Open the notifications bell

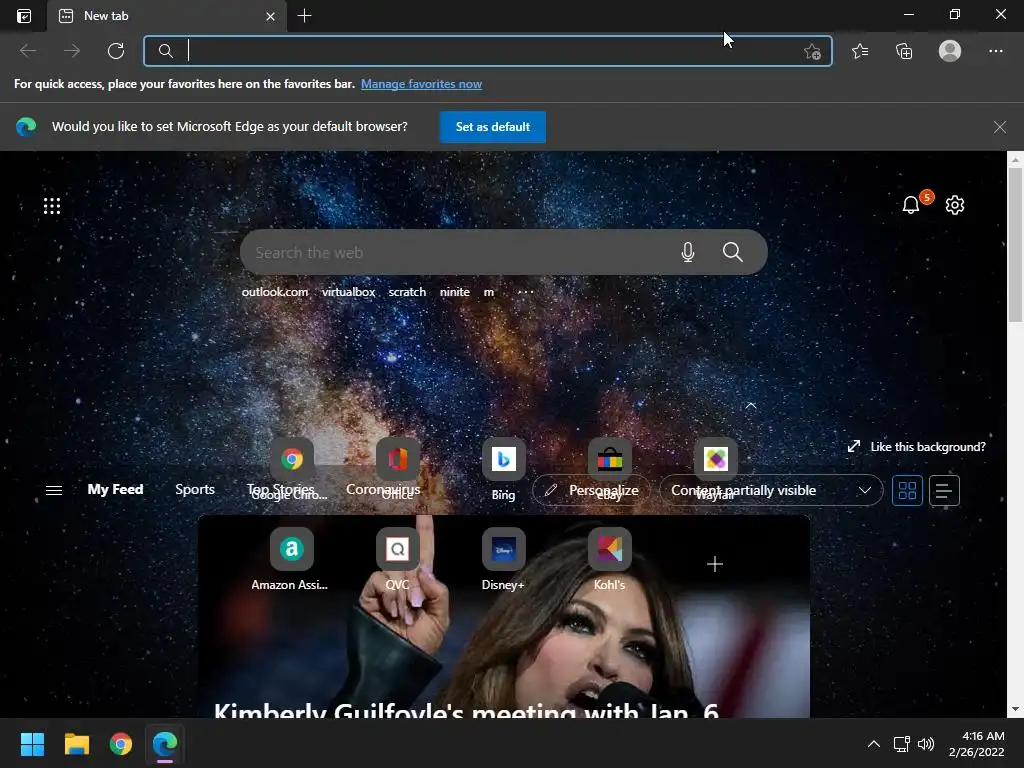pos(911,205)
